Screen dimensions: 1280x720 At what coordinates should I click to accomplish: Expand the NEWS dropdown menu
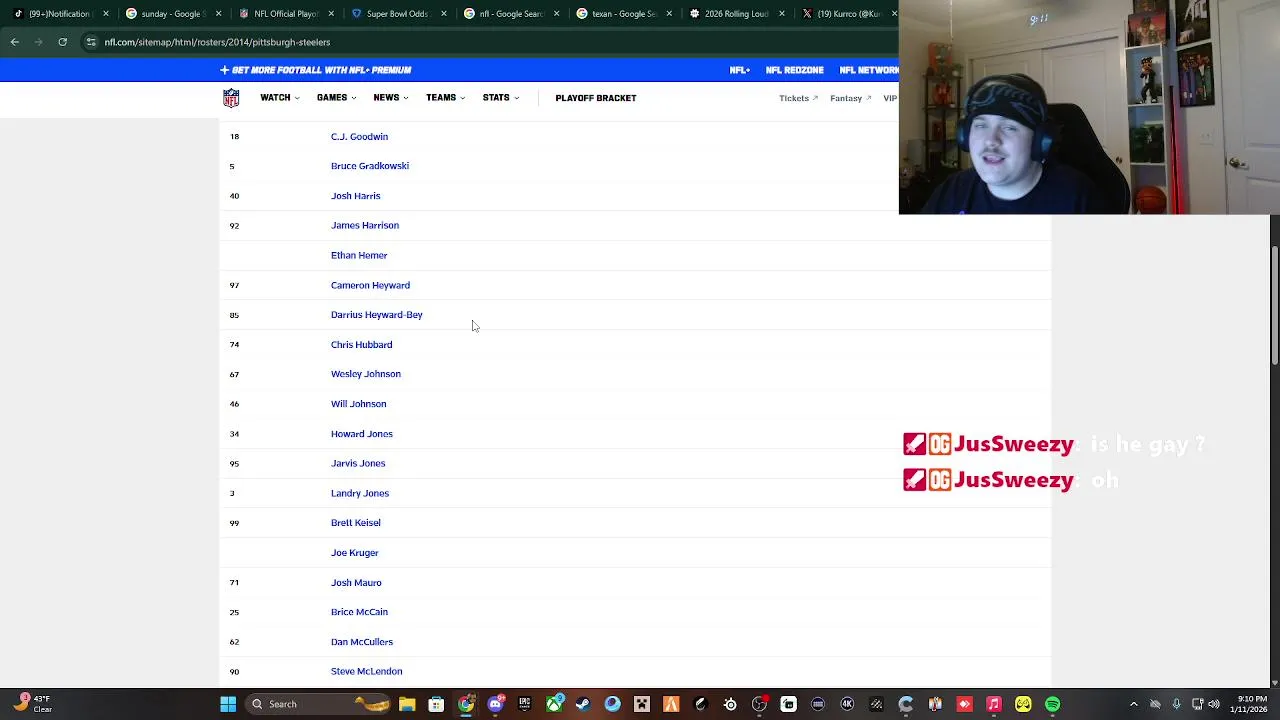pos(391,98)
